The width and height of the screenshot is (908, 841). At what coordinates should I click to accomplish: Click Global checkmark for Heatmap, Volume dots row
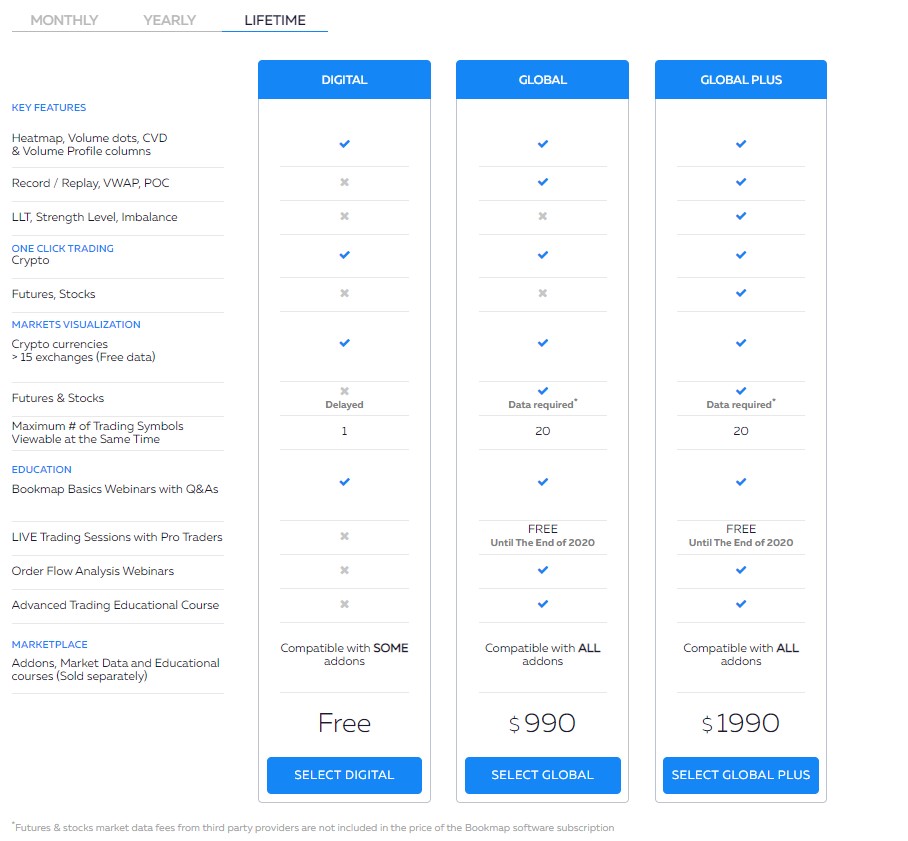click(x=543, y=144)
